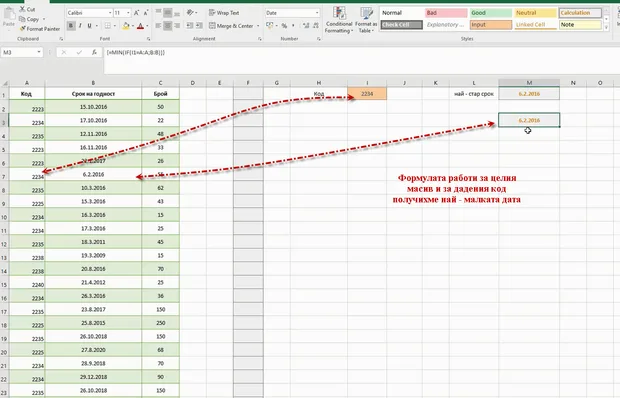Expand the cell Styles gallery
The width and height of the screenshot is (620, 398).
click(x=606, y=28)
